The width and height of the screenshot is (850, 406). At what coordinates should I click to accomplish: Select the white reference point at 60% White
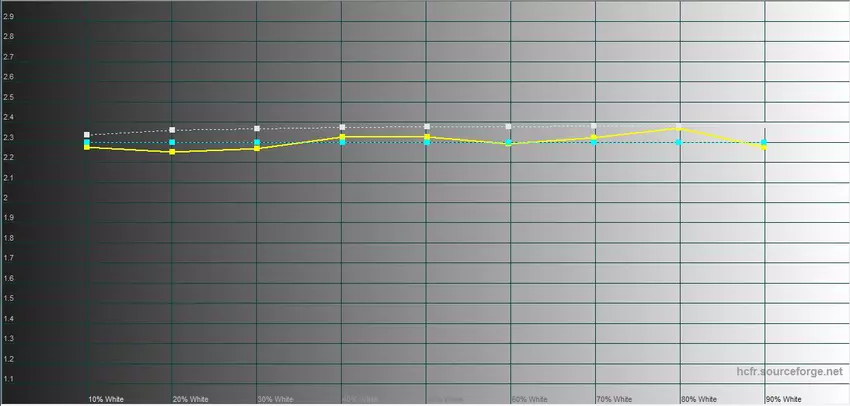click(x=509, y=127)
